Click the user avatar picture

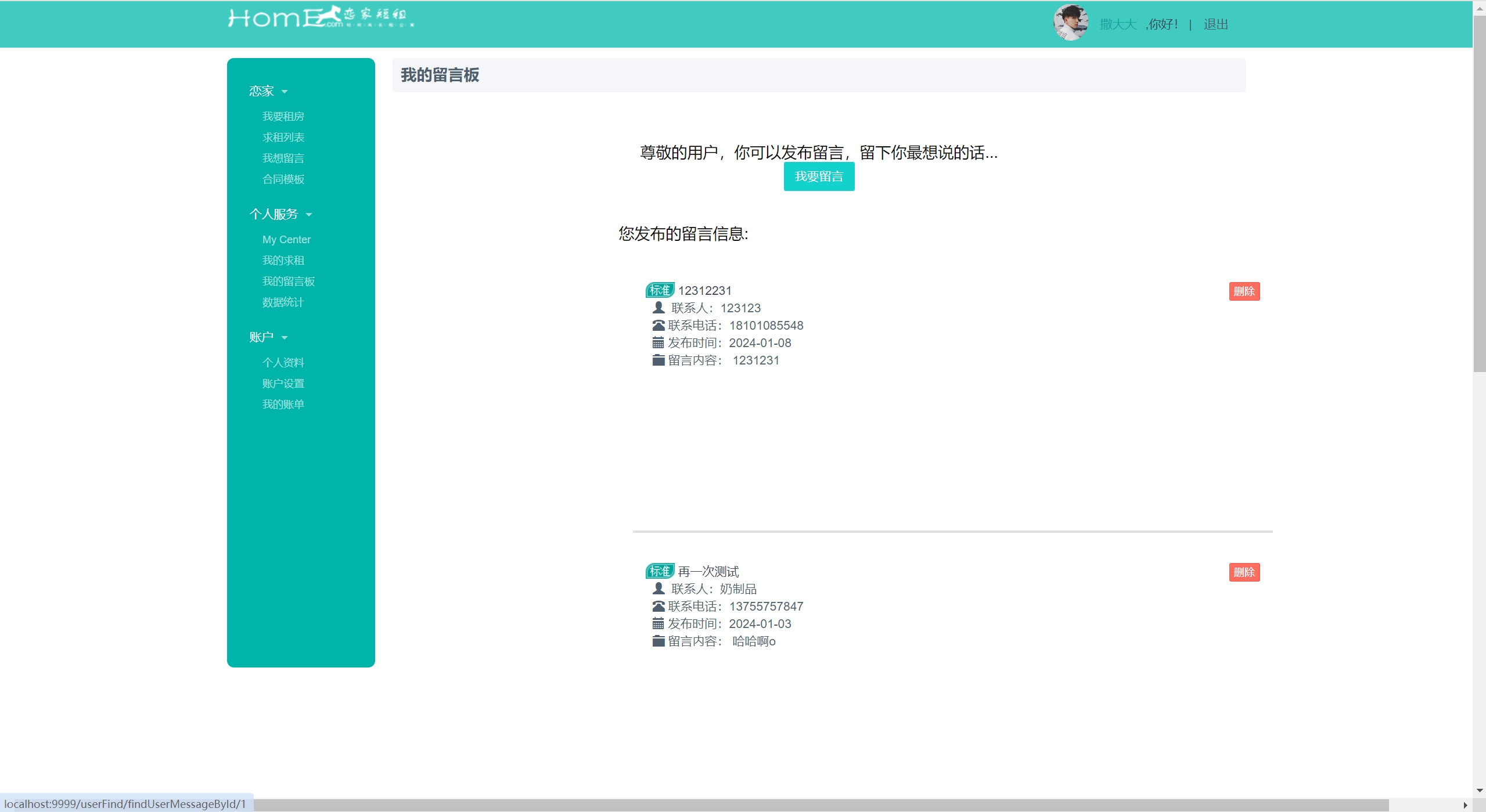click(1070, 23)
